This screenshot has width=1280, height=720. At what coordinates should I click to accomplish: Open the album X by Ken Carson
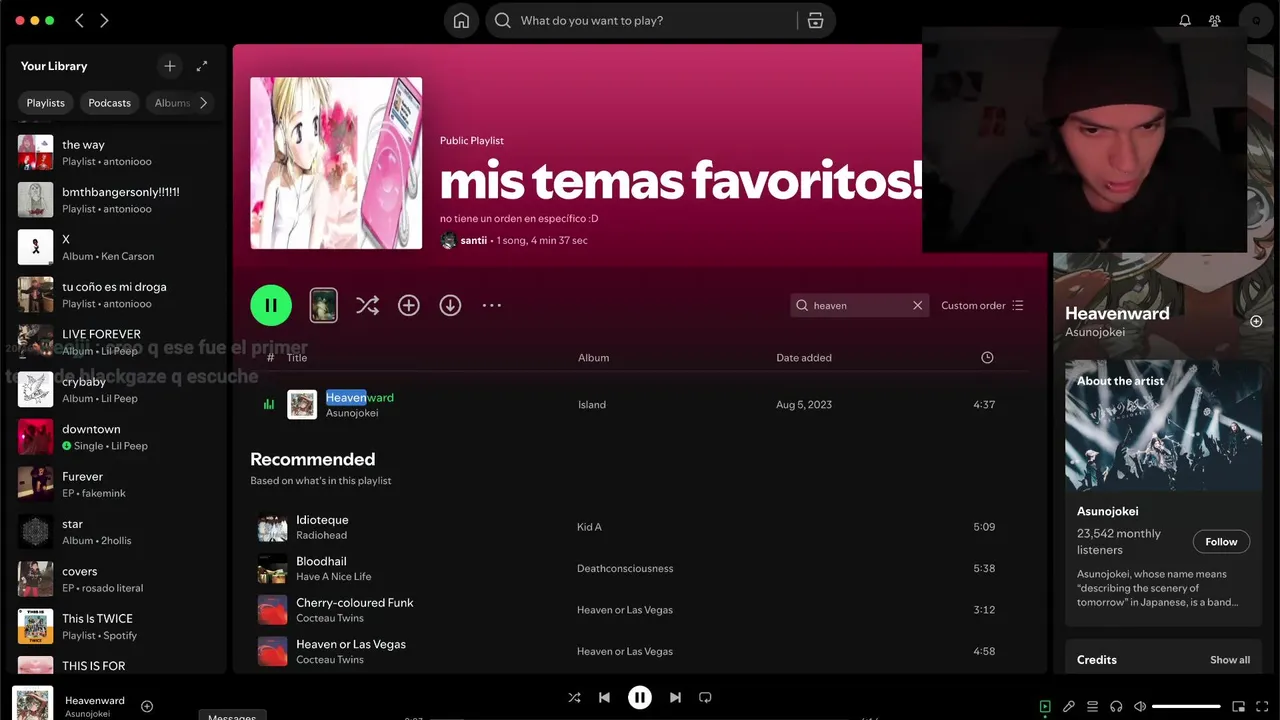116,247
